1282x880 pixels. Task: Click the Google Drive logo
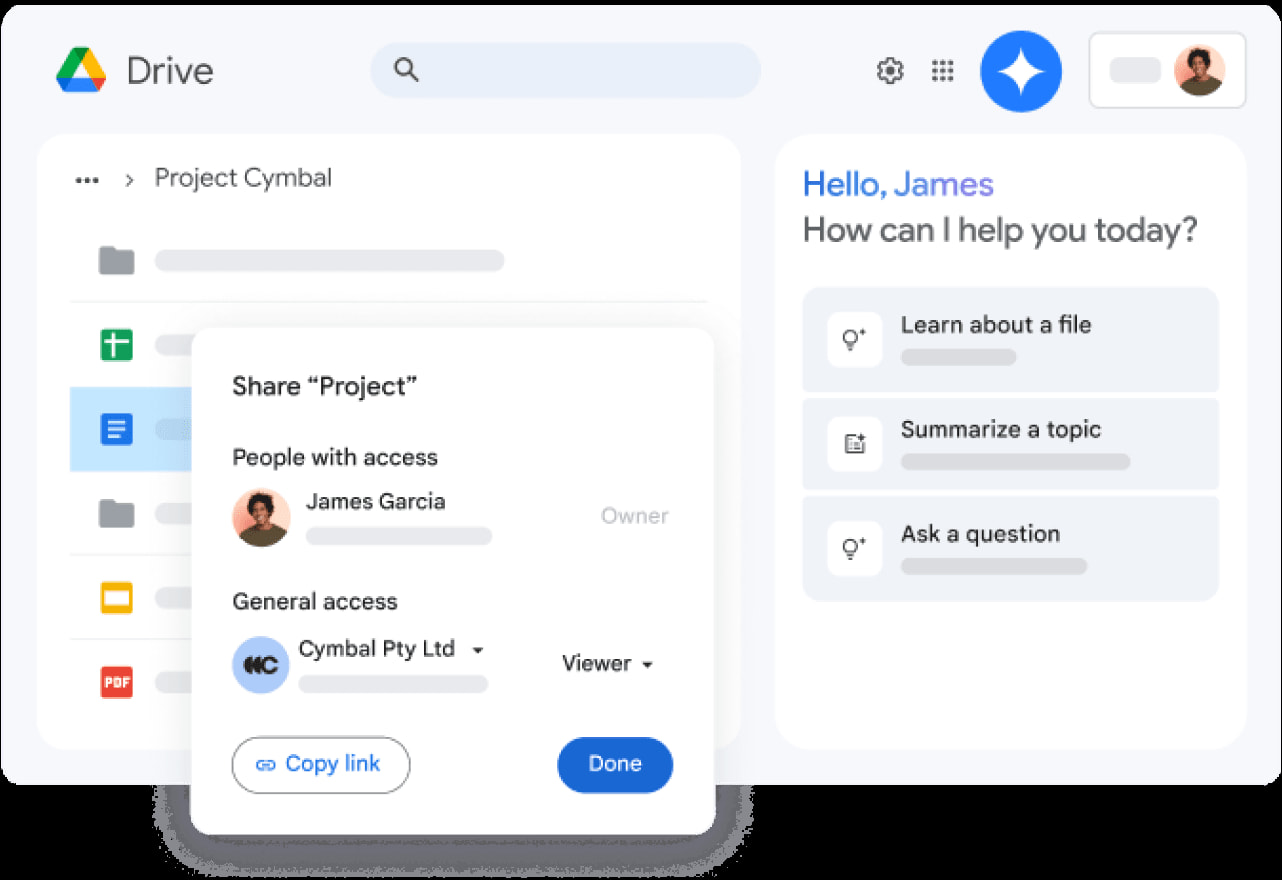click(81, 71)
